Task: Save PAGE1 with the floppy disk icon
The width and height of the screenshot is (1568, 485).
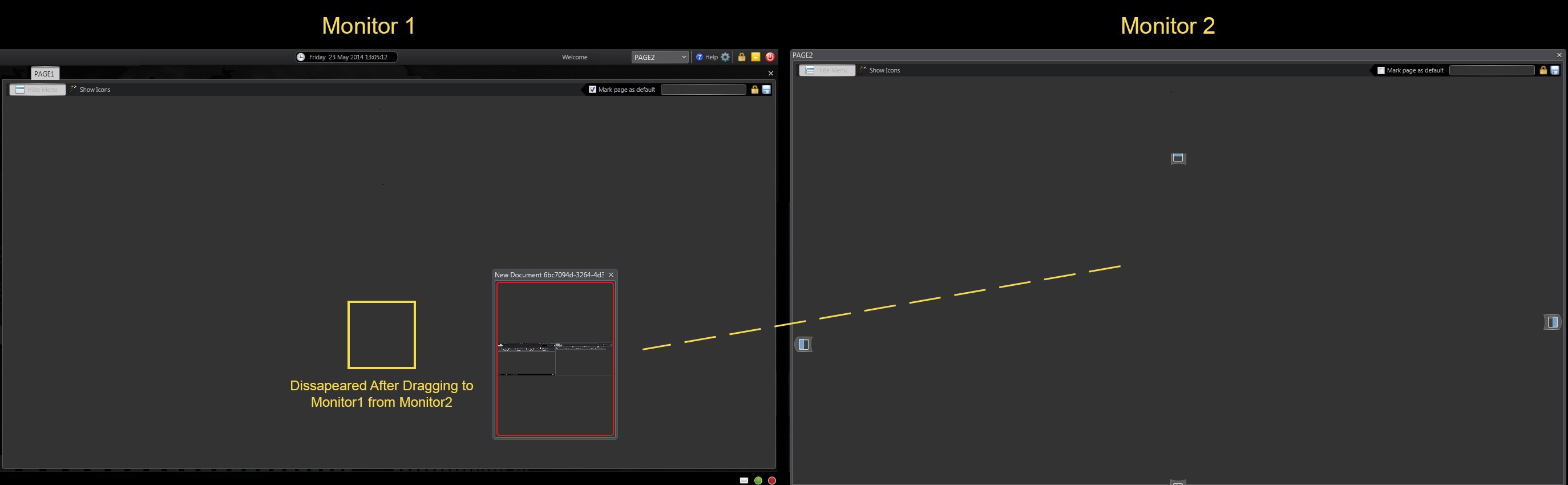Action: (766, 90)
